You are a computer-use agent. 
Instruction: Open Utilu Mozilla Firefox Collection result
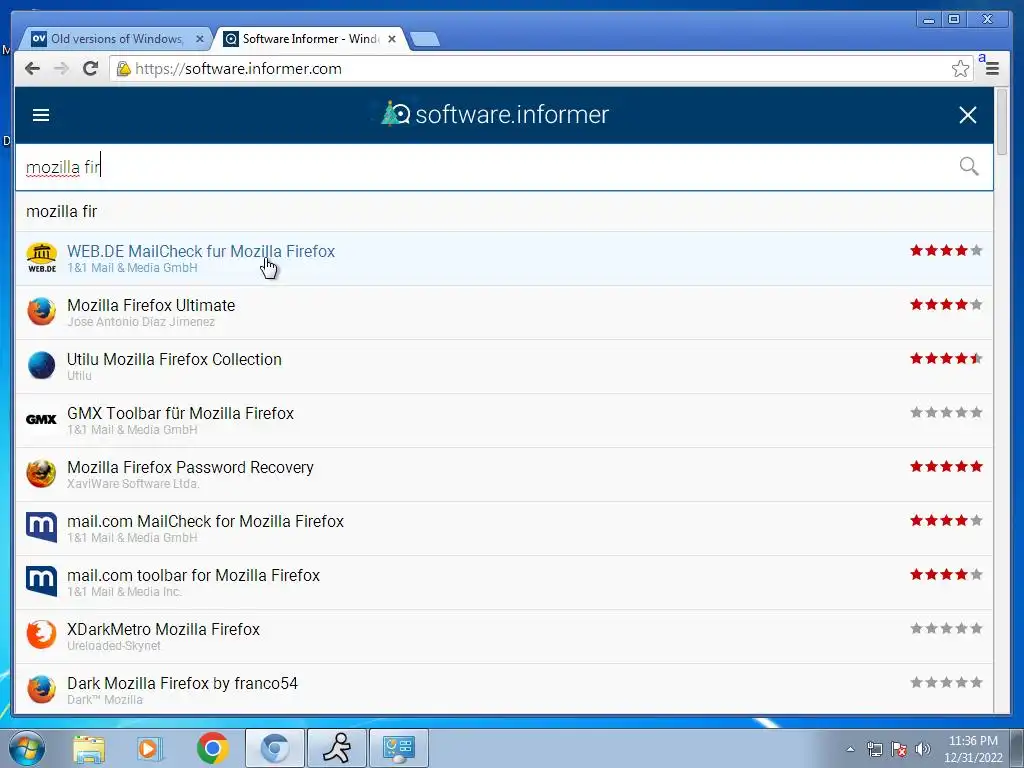point(504,366)
